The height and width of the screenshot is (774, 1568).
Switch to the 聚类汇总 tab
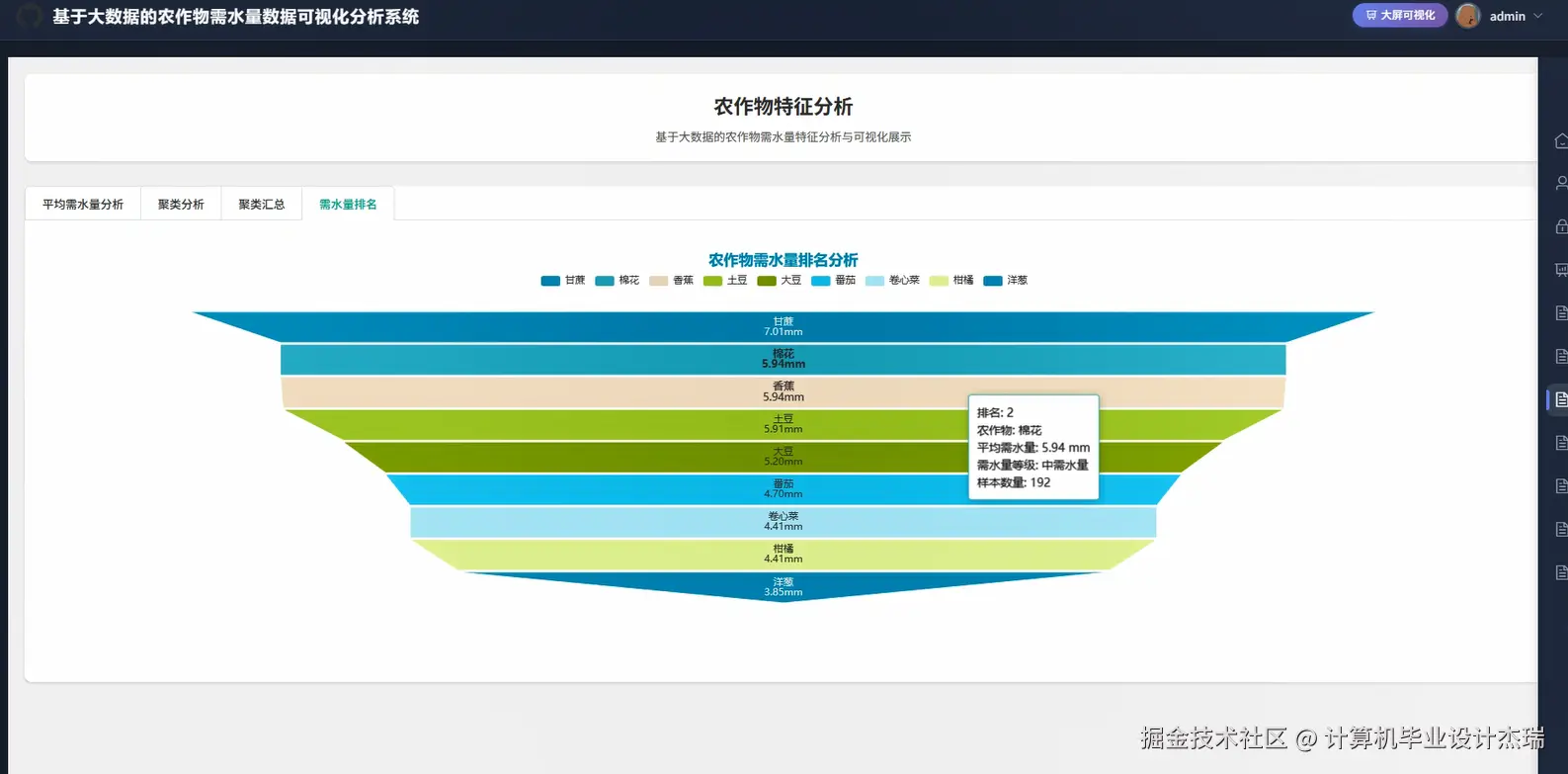click(x=262, y=205)
